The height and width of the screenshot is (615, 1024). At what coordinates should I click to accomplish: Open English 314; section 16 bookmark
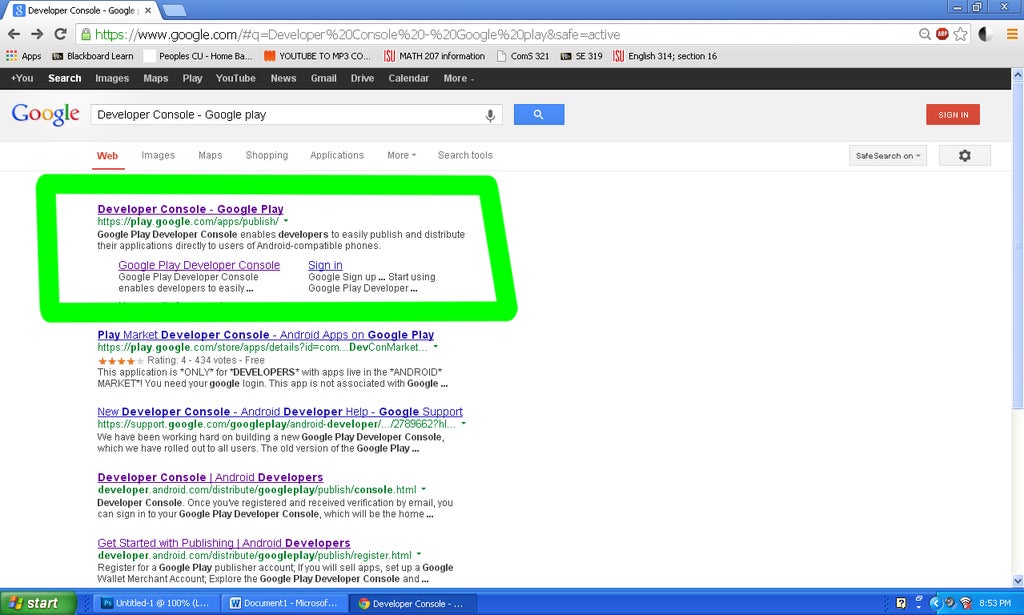tap(665, 56)
